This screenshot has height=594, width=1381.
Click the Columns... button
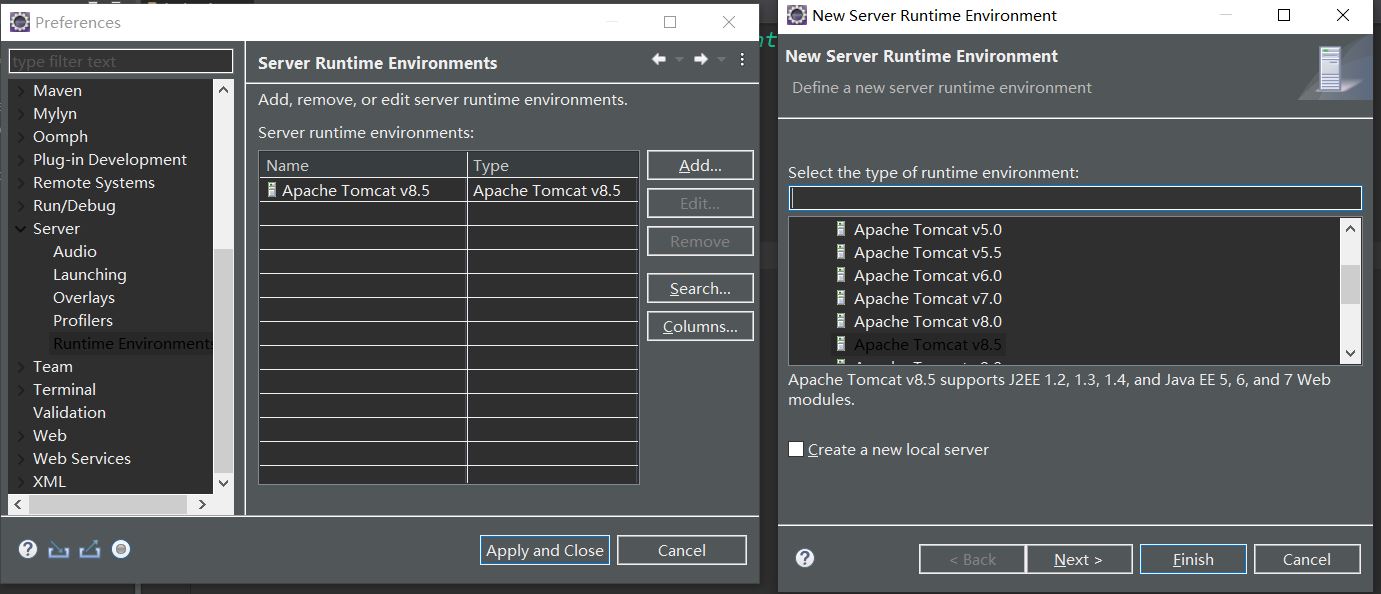pos(700,327)
